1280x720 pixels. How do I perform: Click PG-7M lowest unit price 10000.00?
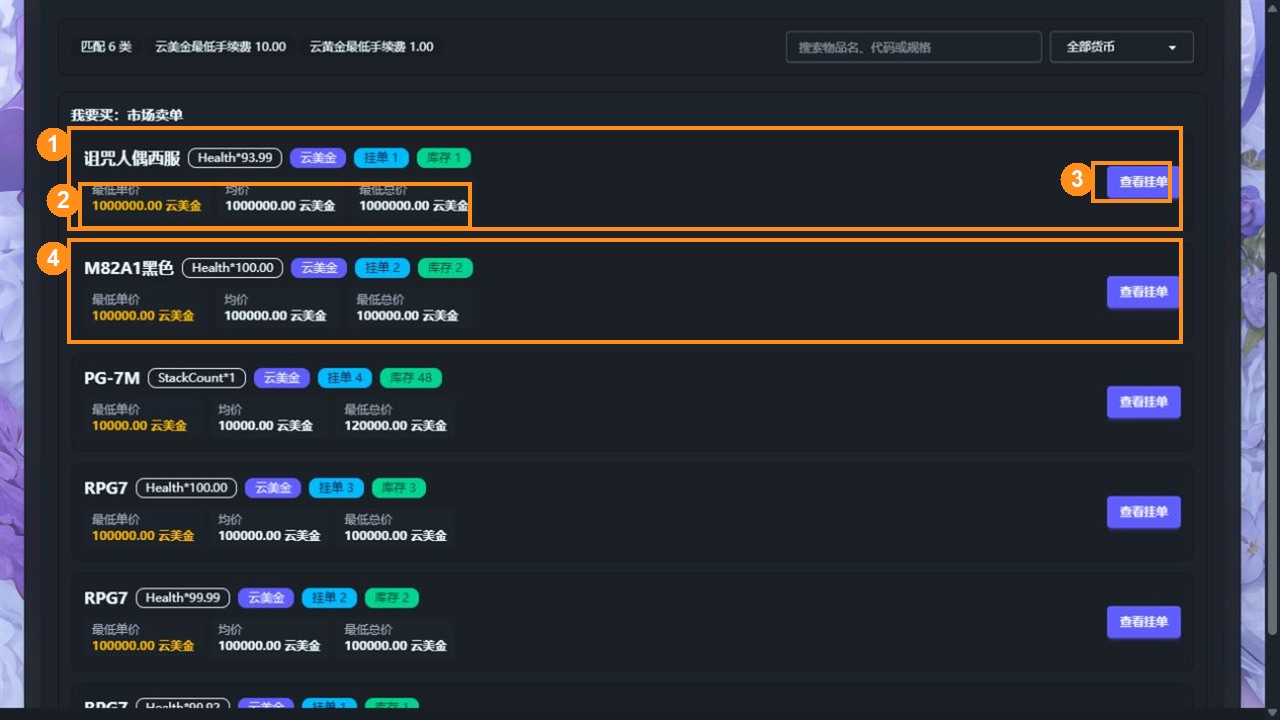[139, 426]
